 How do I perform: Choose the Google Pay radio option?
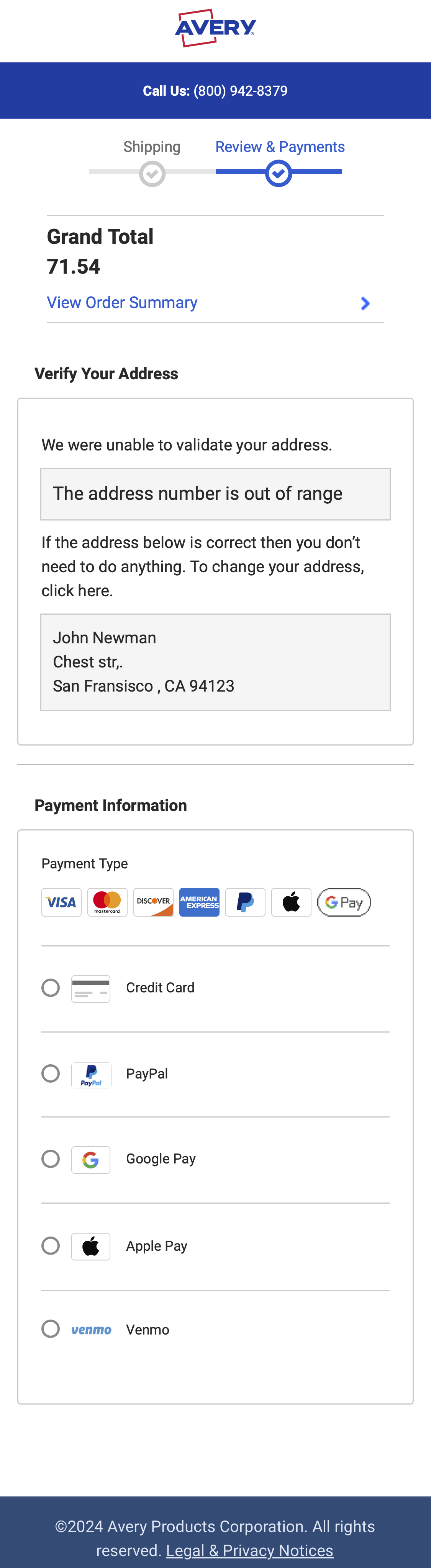[x=51, y=1158]
